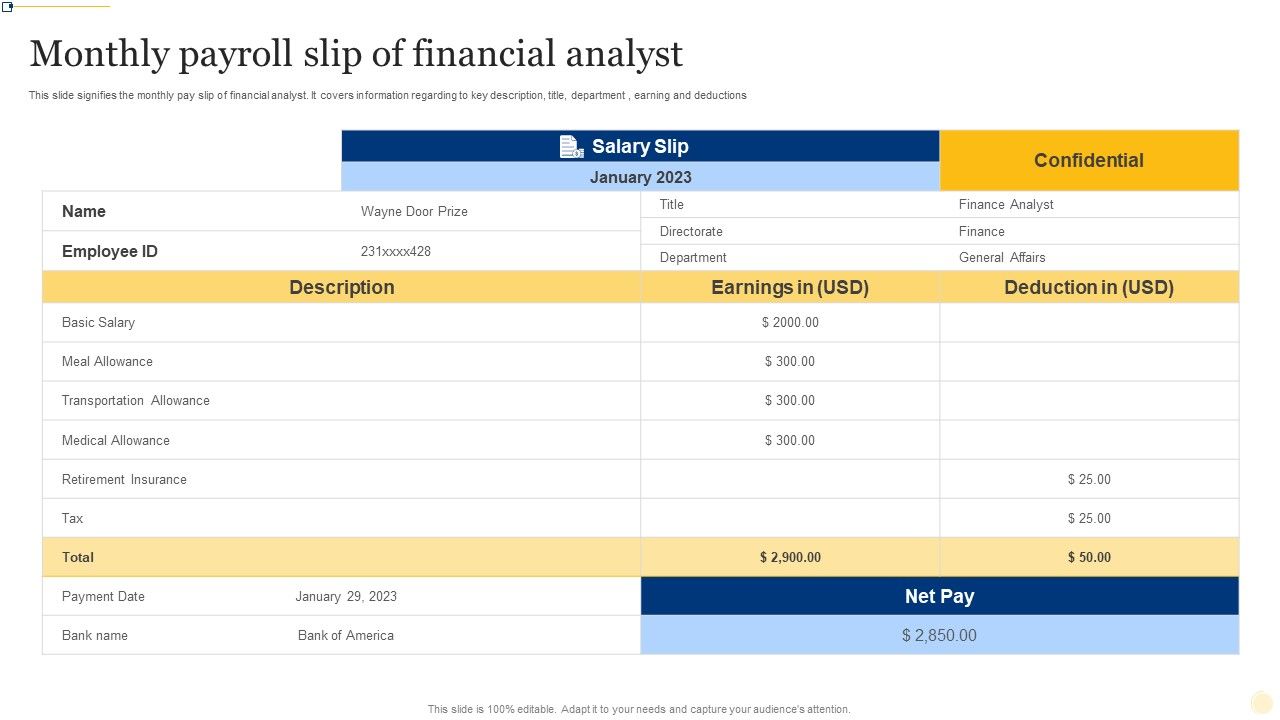Image resolution: width=1280 pixels, height=720 pixels.
Task: Click the 'Earnings in (USD)' column header
Action: (x=790, y=287)
